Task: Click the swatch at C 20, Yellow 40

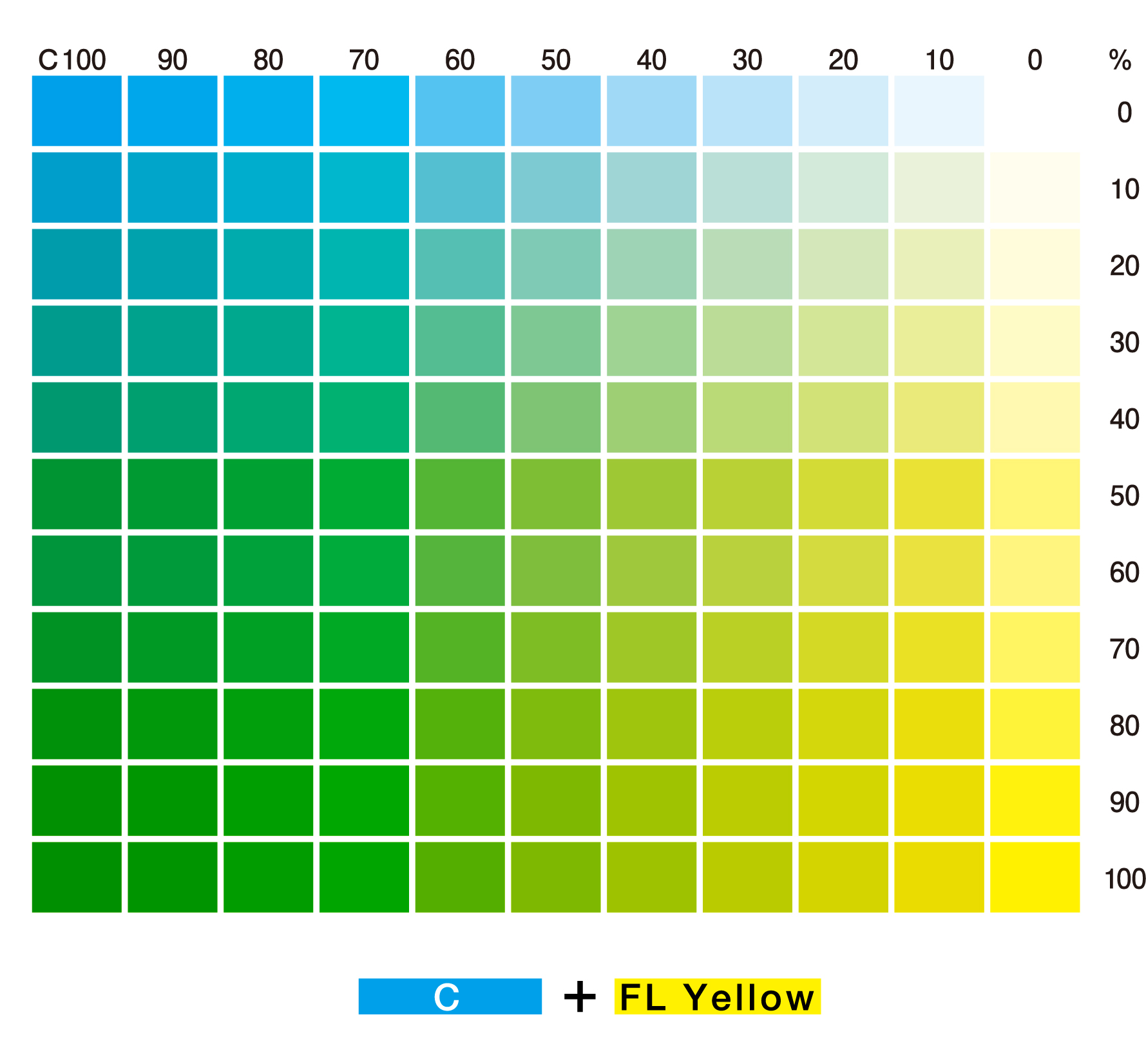Action: tap(843, 417)
